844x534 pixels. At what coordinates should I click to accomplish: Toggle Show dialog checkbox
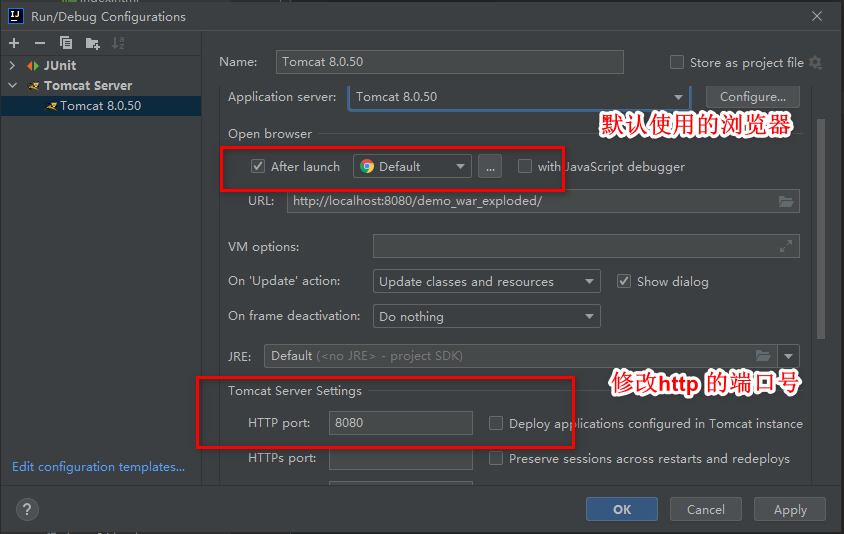(x=624, y=281)
